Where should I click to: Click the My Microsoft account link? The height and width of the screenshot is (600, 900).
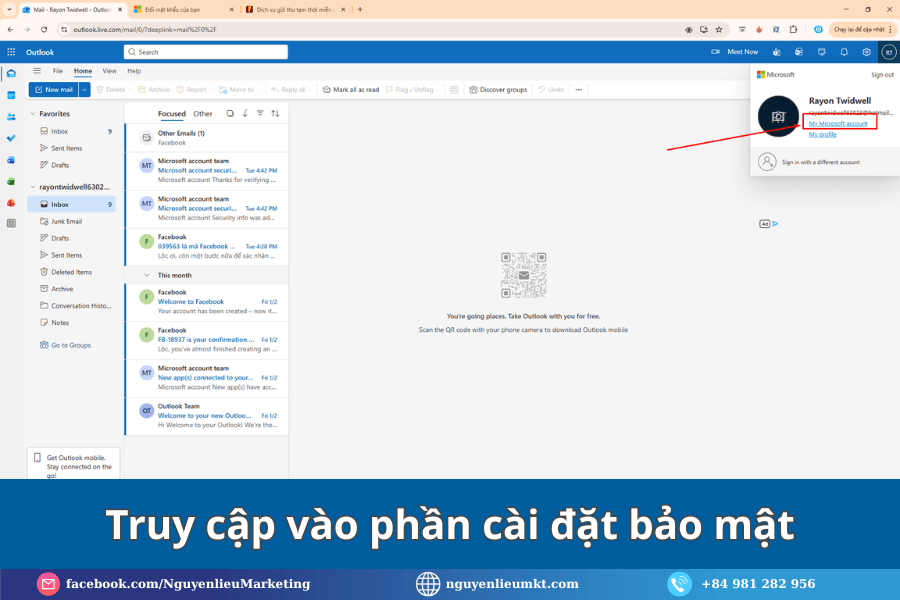(x=838, y=123)
